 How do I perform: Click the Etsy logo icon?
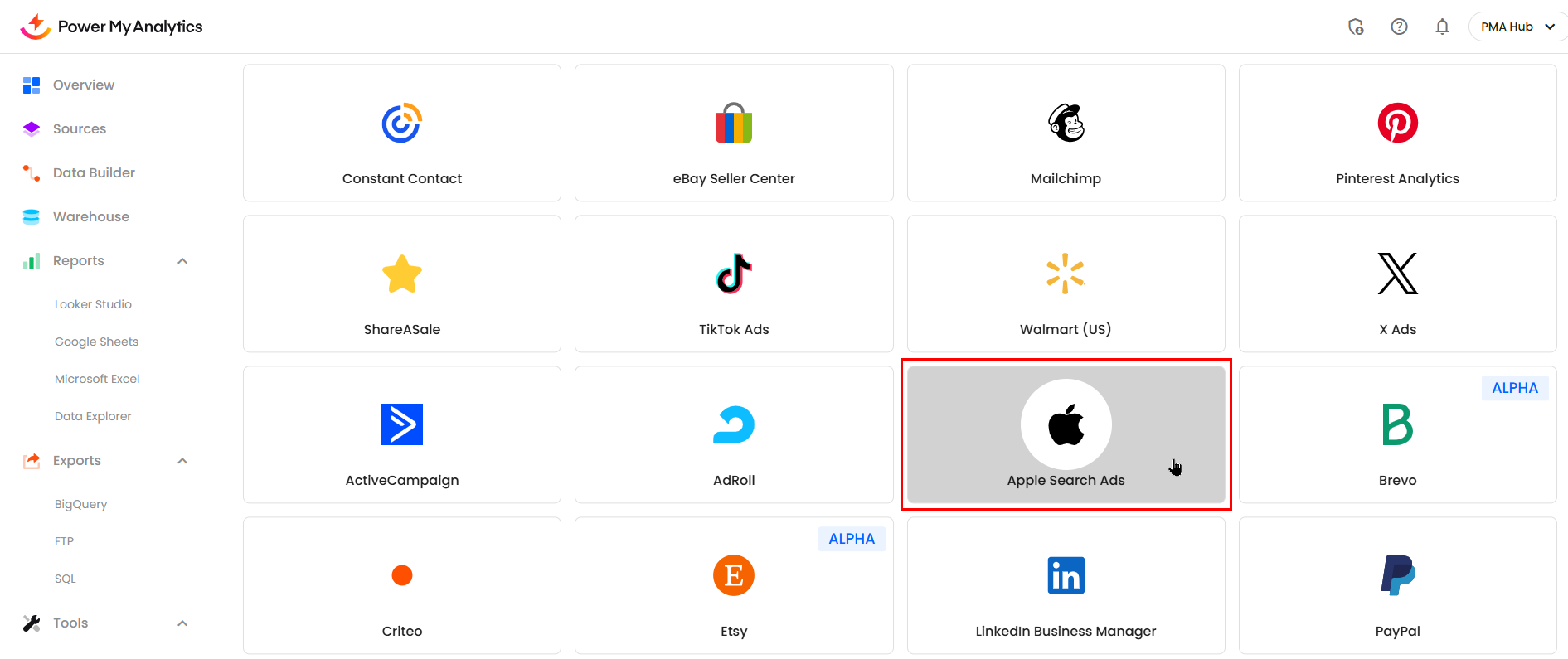734,575
